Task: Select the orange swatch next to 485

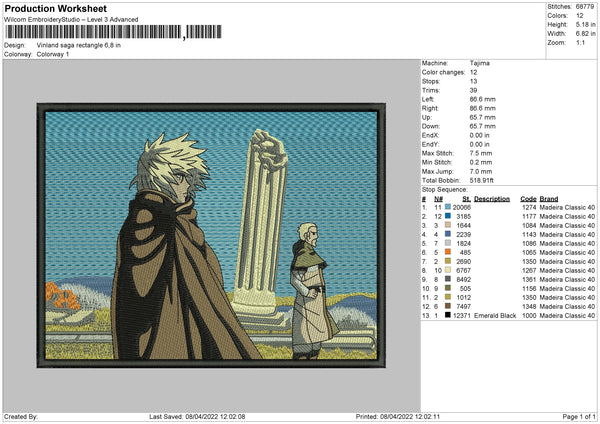Action: tap(448, 252)
